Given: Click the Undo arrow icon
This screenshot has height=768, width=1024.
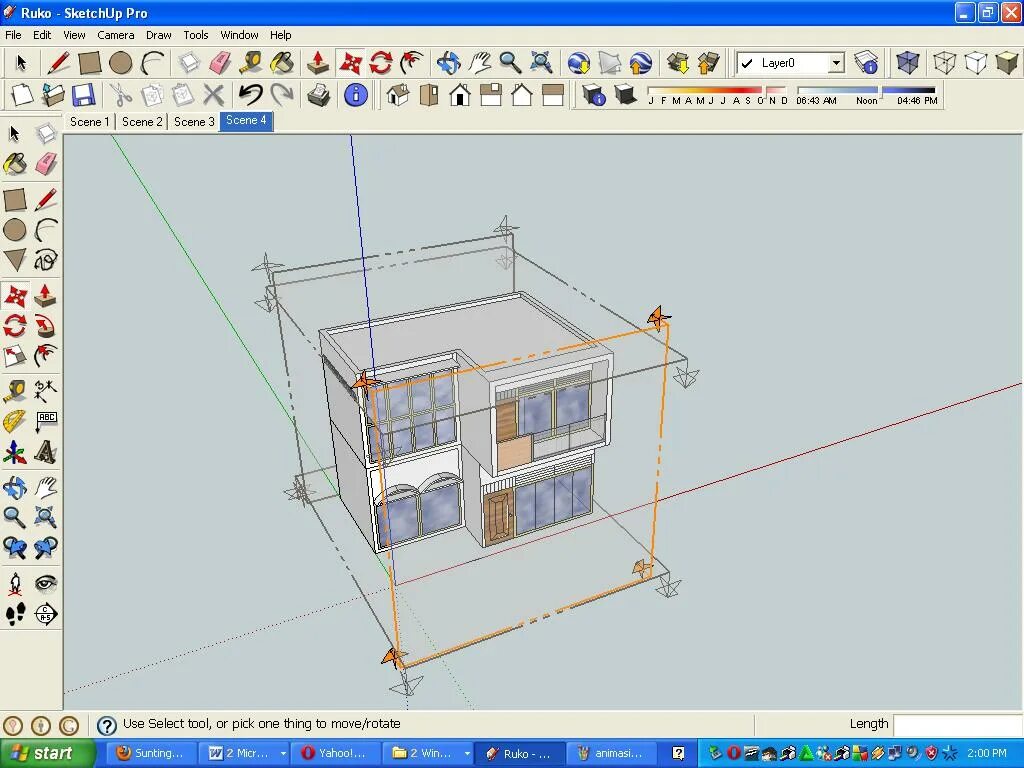Looking at the screenshot, I should [250, 95].
